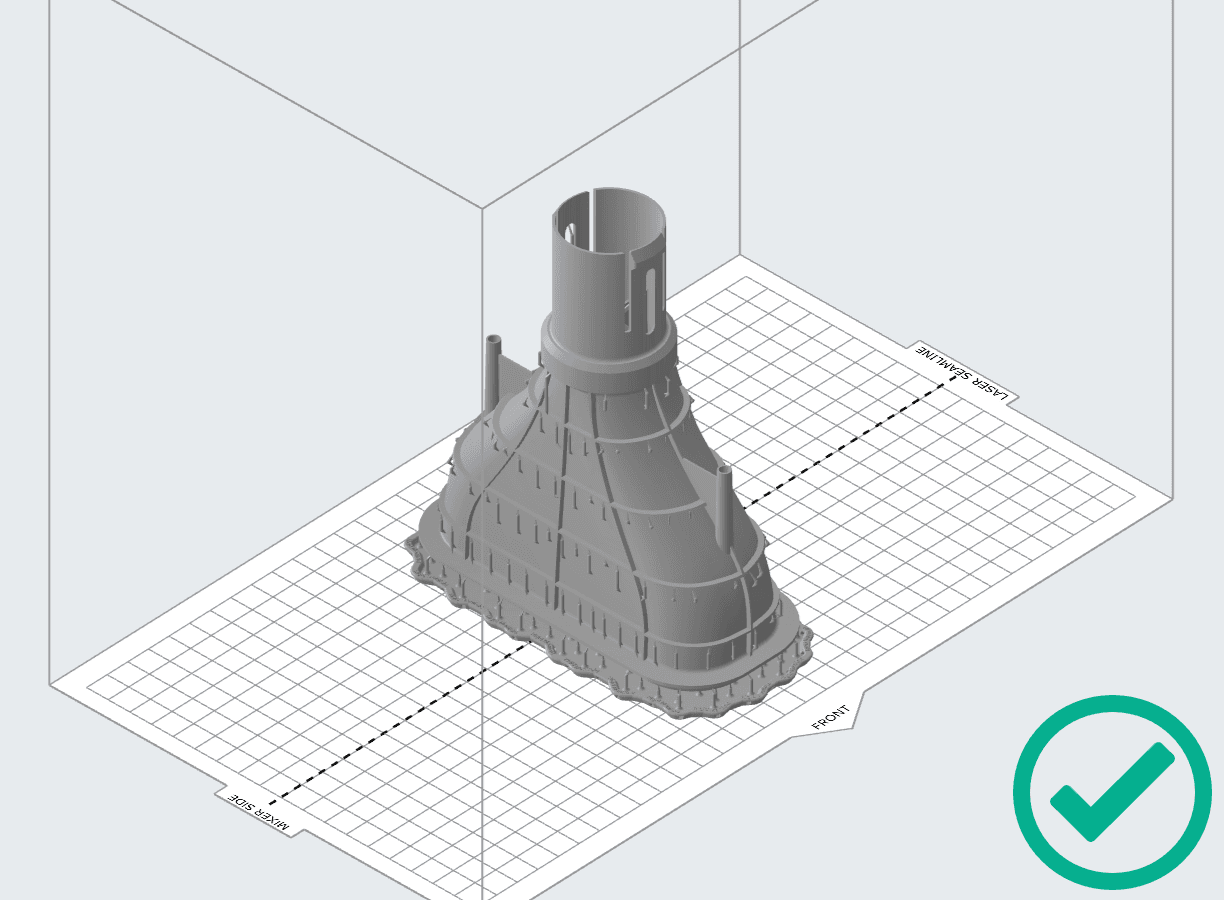Click the FRONT label on the build platform
Image resolution: width=1224 pixels, height=900 pixels.
831,718
